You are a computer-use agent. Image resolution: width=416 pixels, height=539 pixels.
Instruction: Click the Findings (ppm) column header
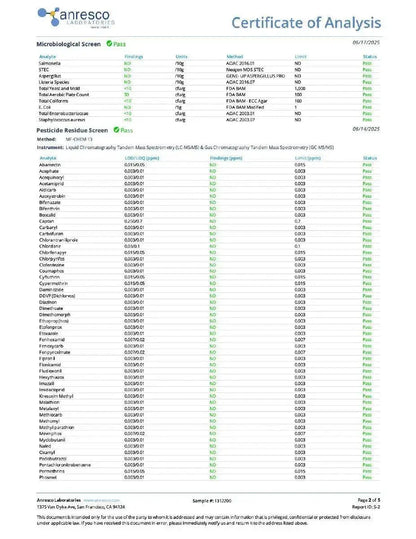(x=226, y=158)
